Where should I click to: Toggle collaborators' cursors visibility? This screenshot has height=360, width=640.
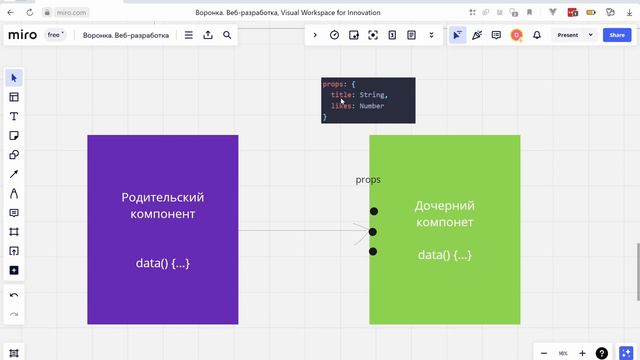pos(458,35)
